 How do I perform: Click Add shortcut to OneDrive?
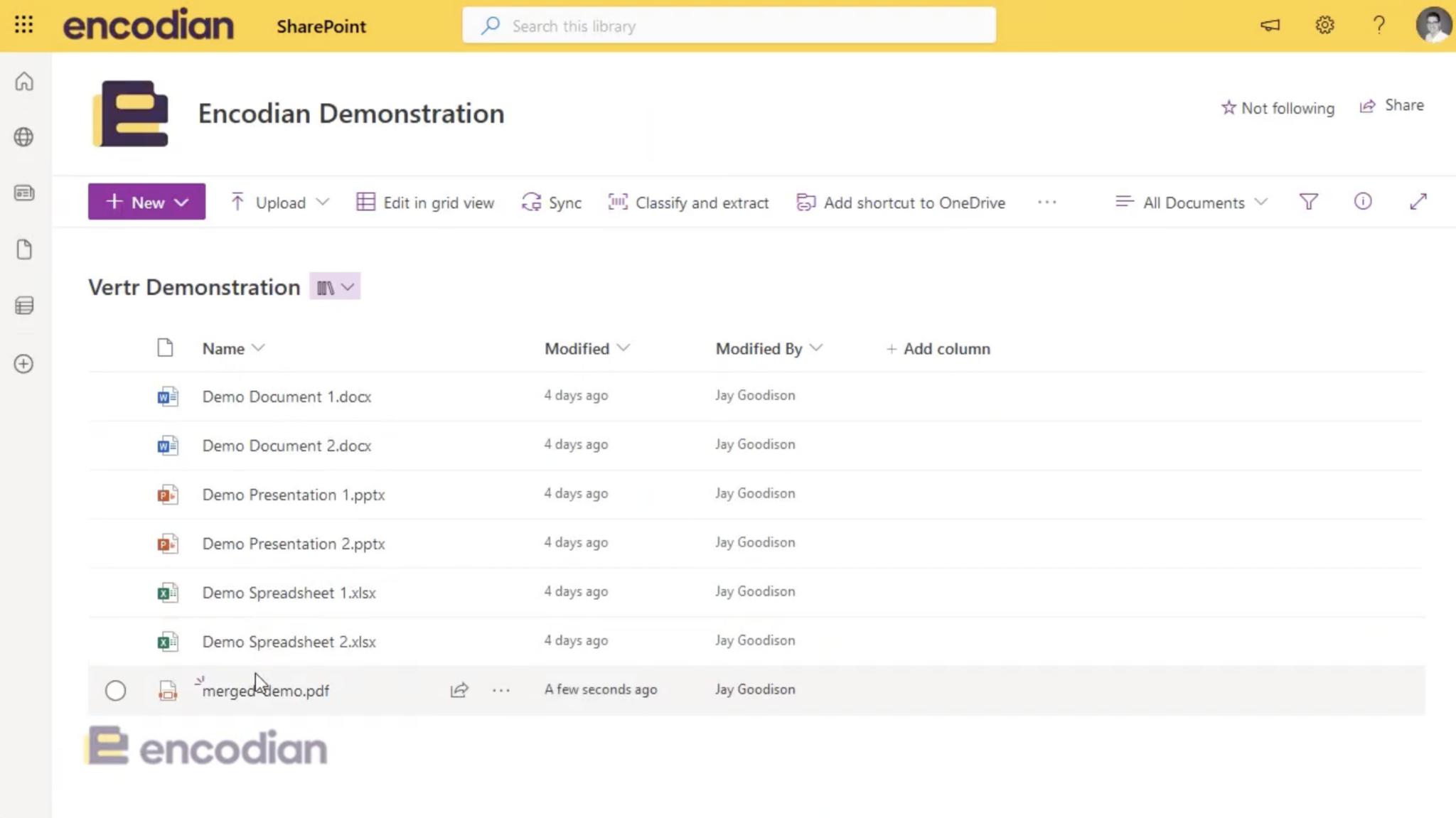[901, 203]
